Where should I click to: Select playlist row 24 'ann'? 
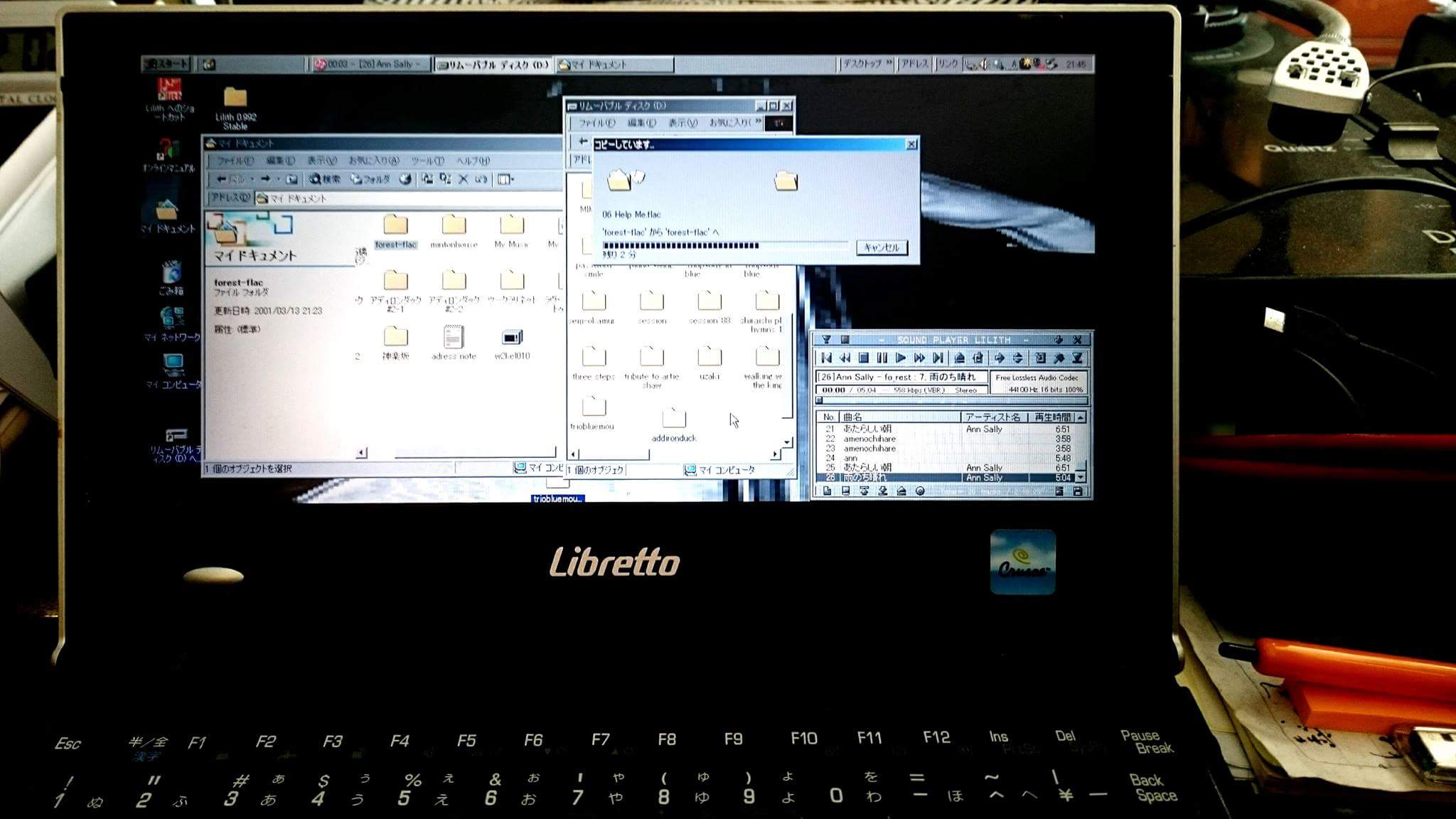946,459
